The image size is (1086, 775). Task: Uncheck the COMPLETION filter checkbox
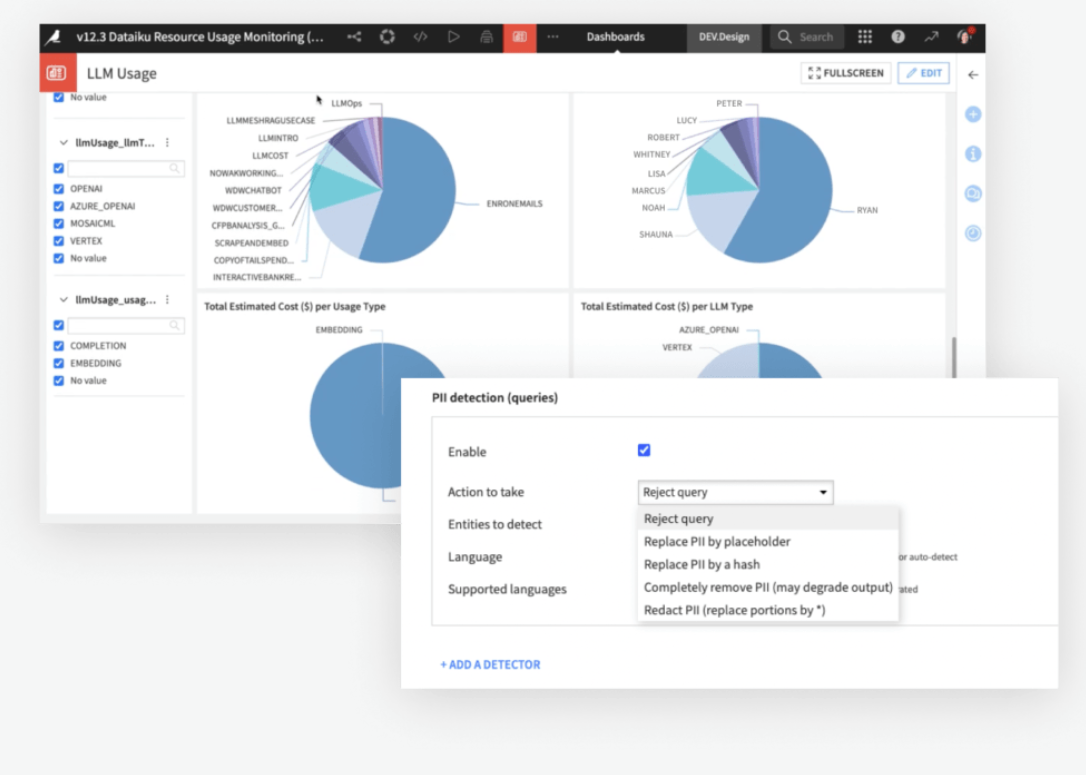pos(59,346)
